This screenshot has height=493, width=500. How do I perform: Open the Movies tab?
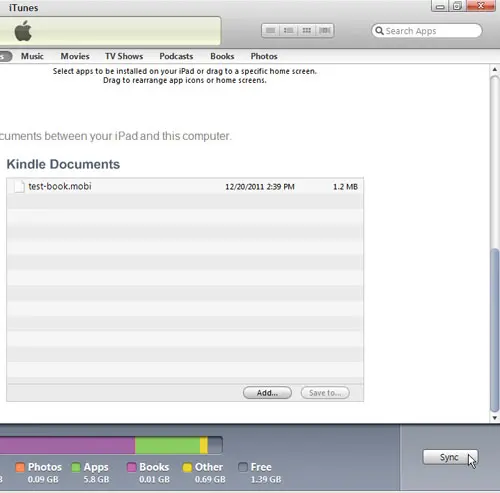pos(75,56)
